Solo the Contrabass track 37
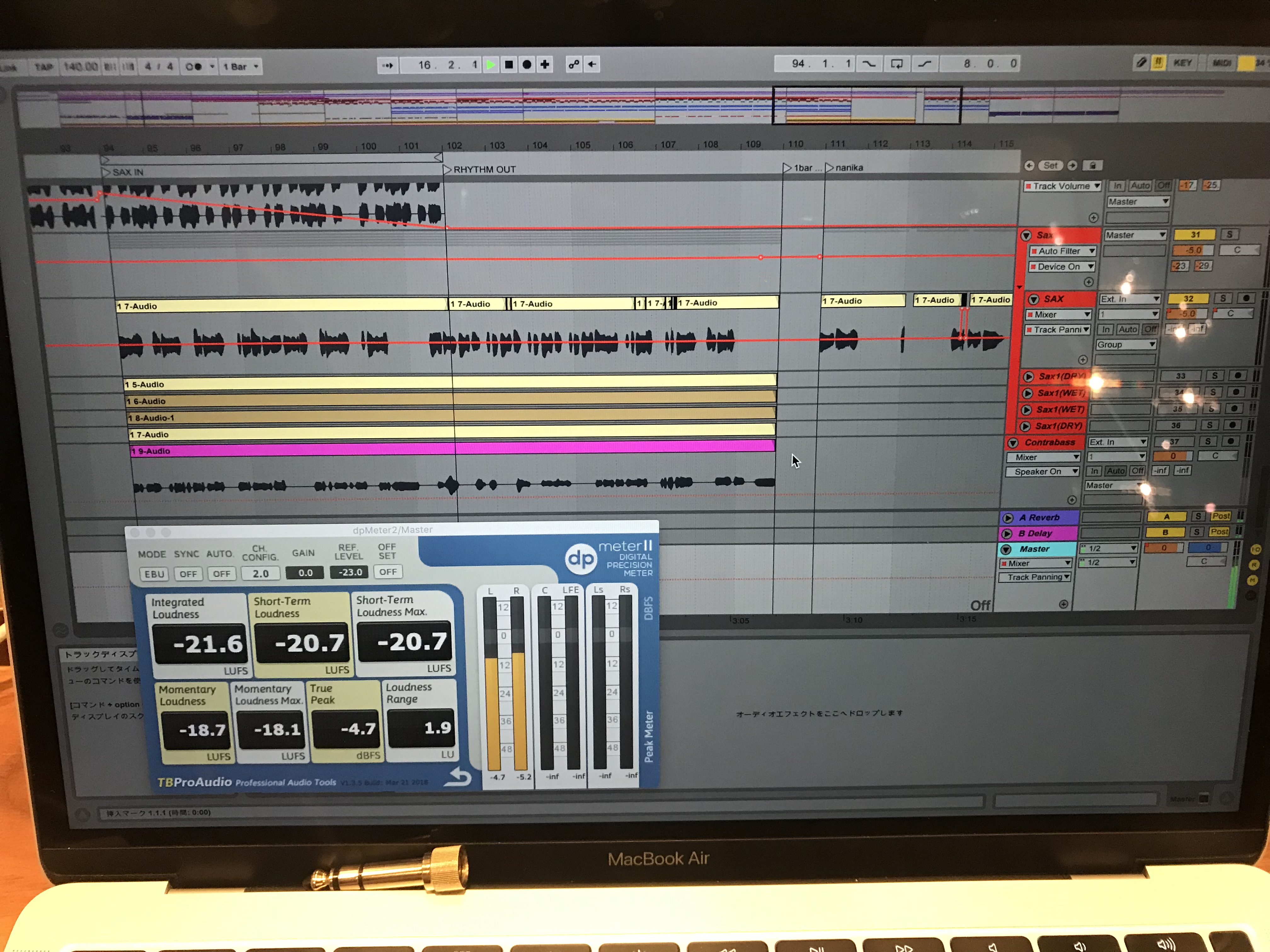 (1208, 441)
